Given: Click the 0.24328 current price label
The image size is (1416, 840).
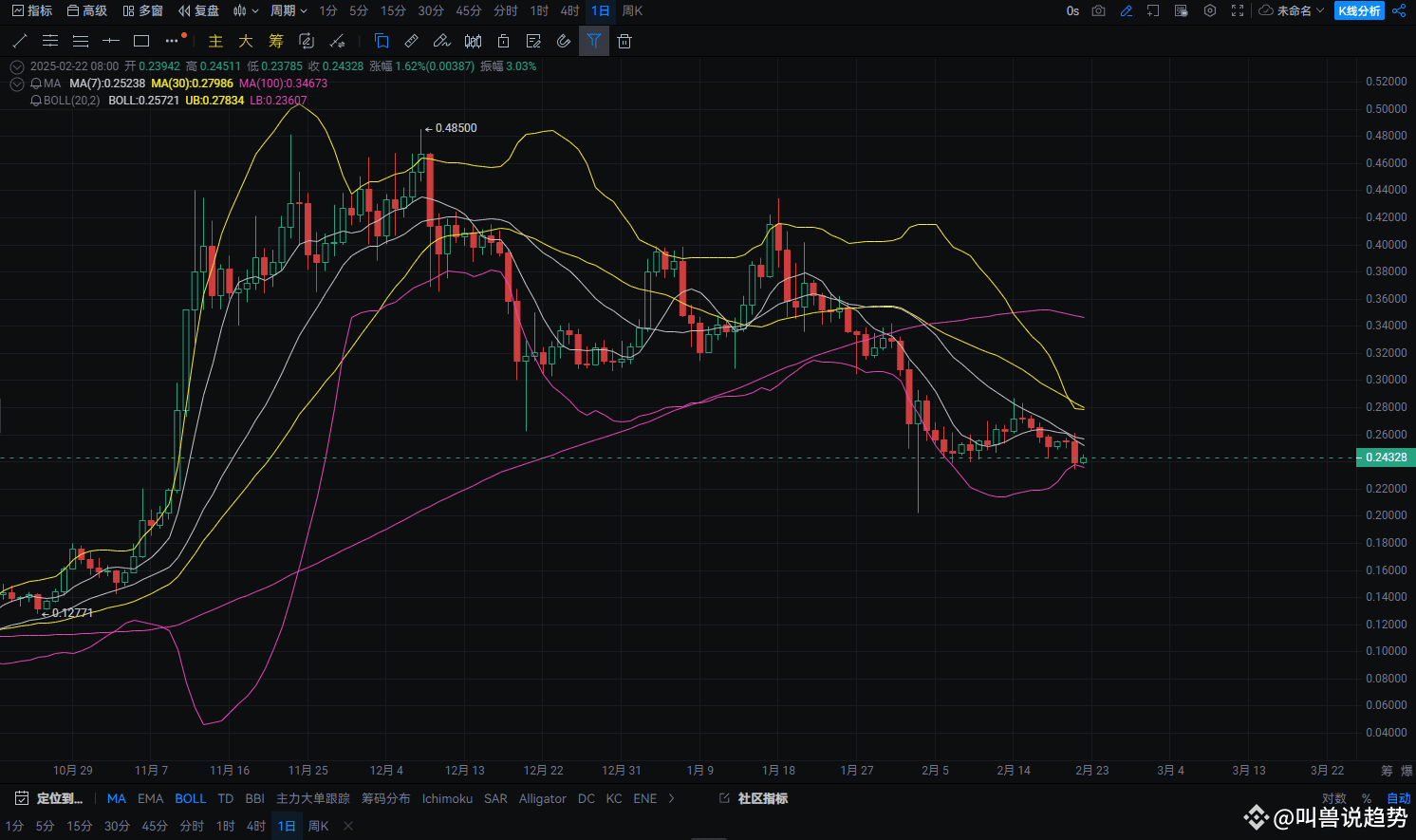Looking at the screenshot, I should pos(1386,457).
